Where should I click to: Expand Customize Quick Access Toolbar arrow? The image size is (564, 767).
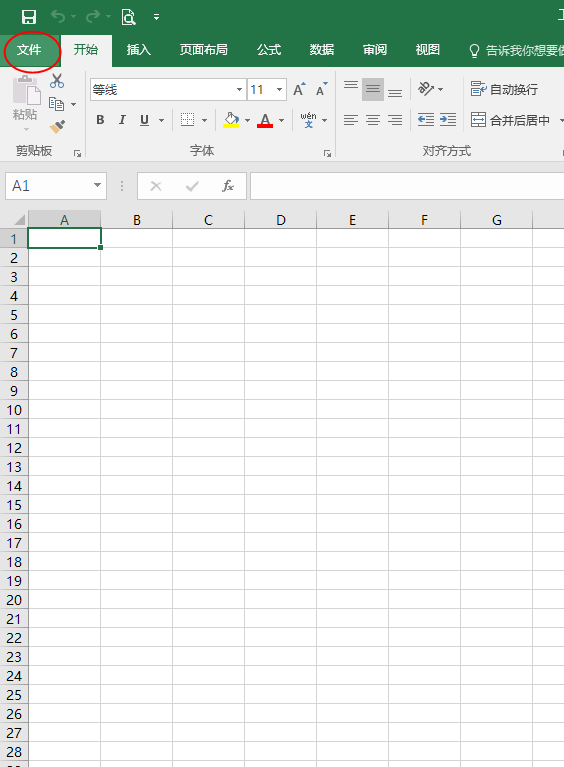pos(157,17)
